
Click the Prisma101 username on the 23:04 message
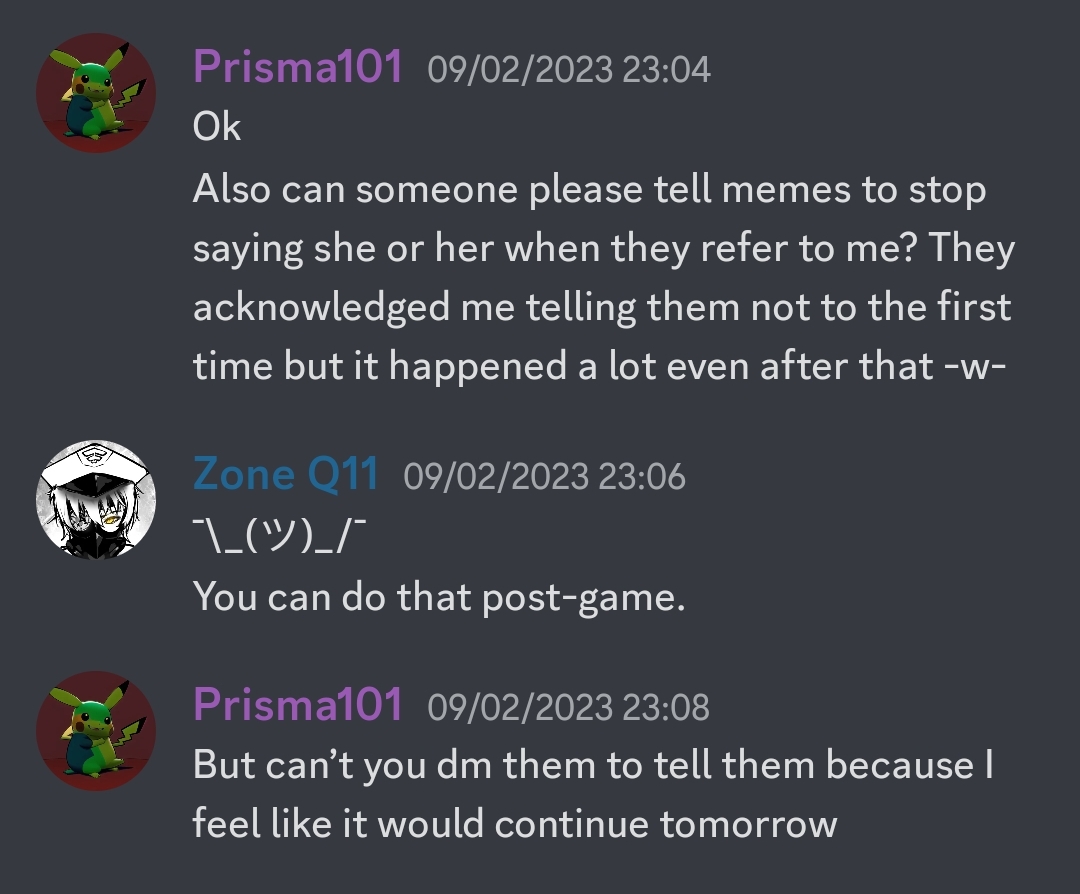pyautogui.click(x=298, y=67)
